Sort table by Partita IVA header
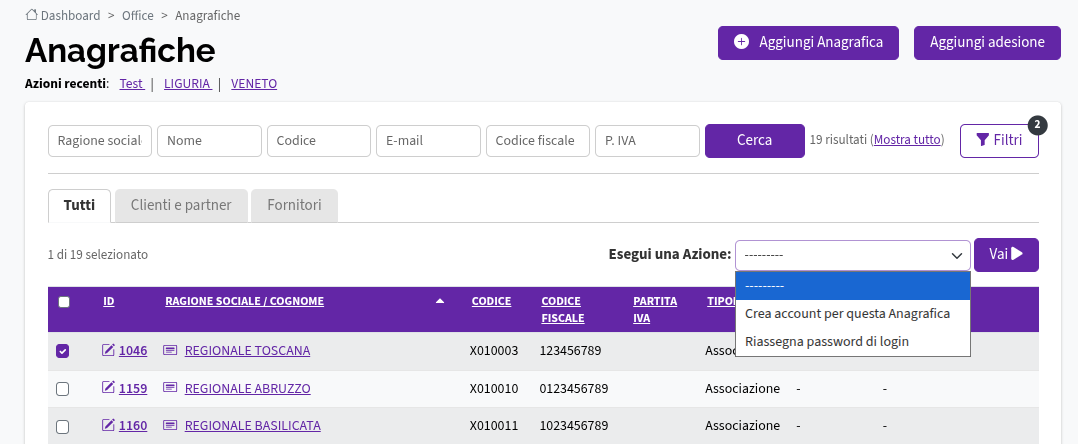 pos(655,310)
